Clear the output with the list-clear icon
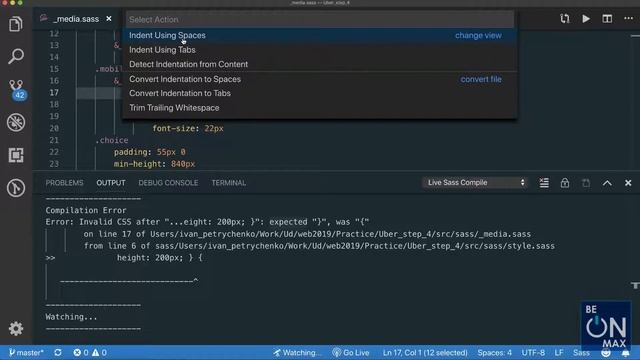 [544, 183]
